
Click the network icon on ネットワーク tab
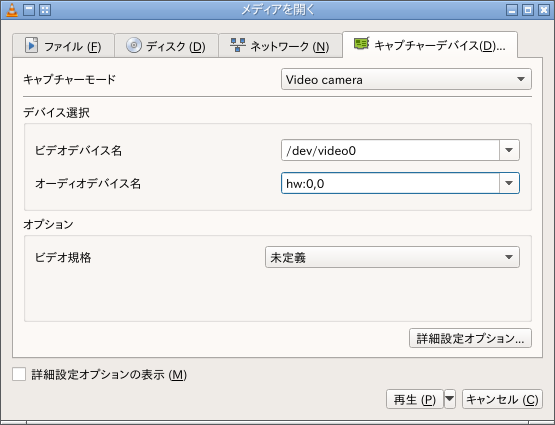click(x=238, y=45)
